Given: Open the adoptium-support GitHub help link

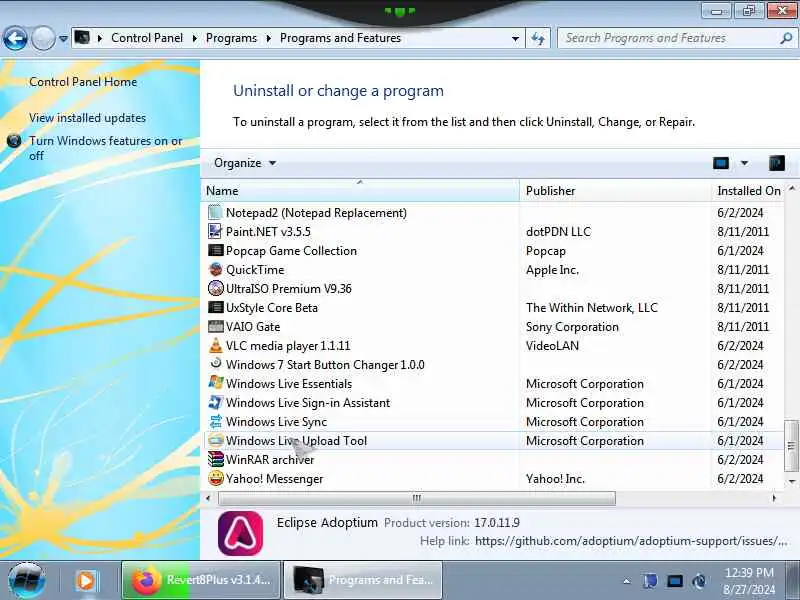Looking at the screenshot, I should [631, 541].
